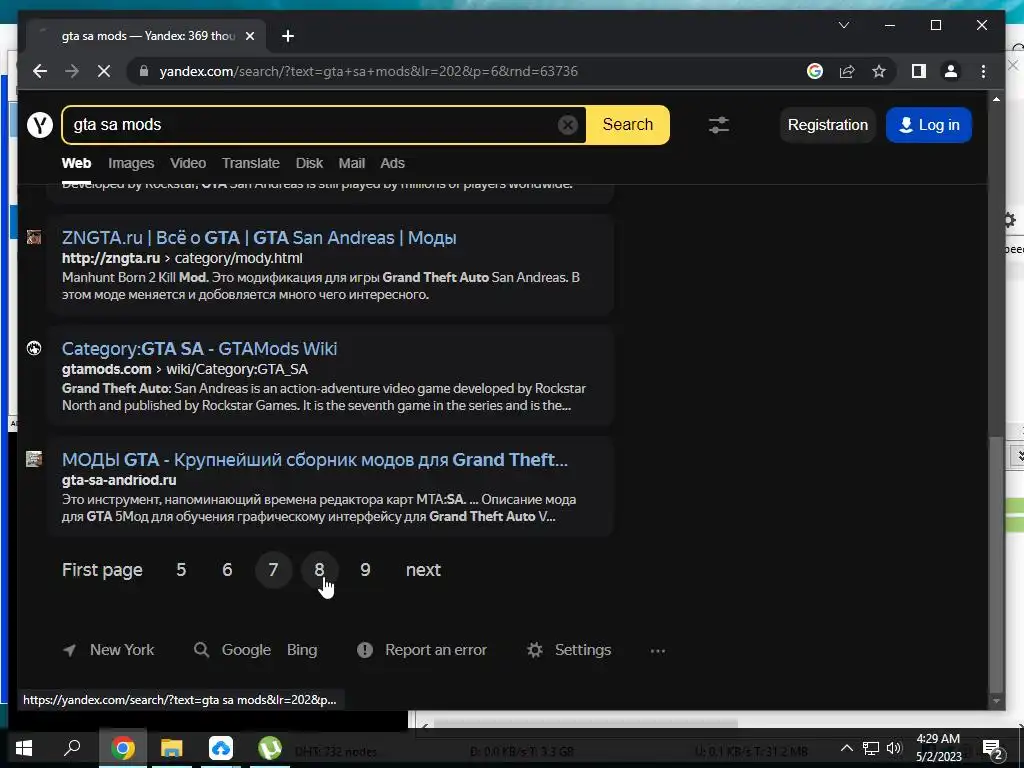1024x768 pixels.
Task: Show hidden system tray icons
Action: (846, 748)
